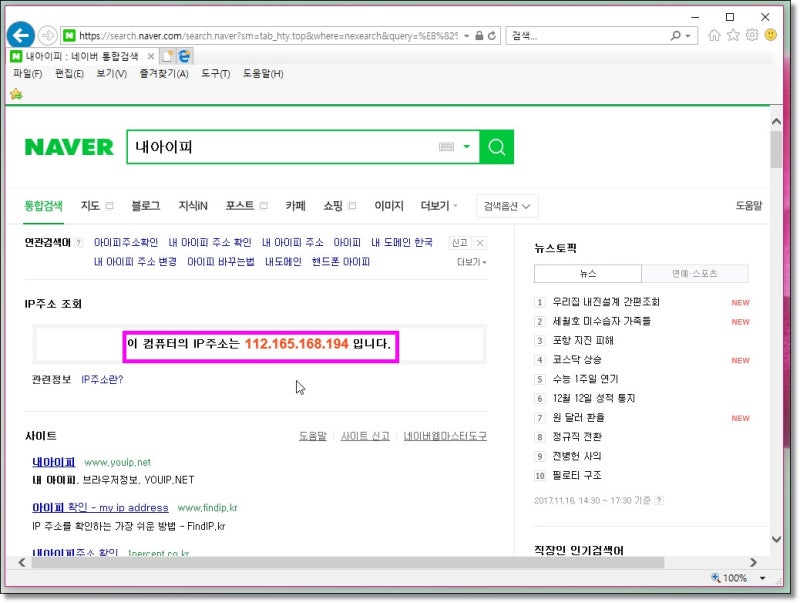The height and width of the screenshot is (603, 800).
Task: Expand the address bar URL dropdown
Action: (466, 36)
